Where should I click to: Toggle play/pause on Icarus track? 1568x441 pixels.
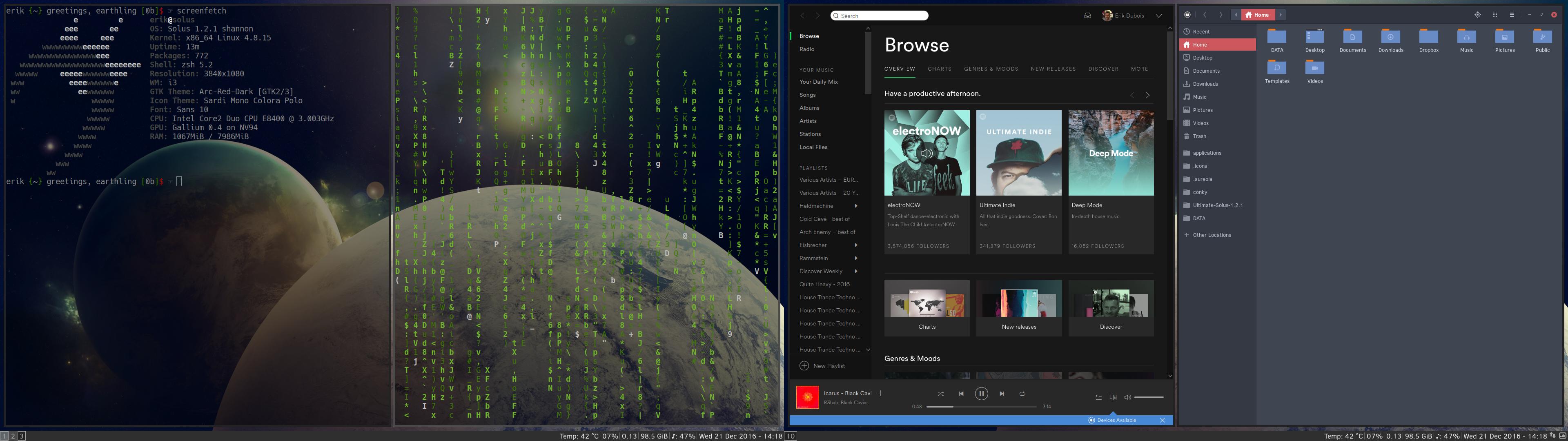pos(982,393)
